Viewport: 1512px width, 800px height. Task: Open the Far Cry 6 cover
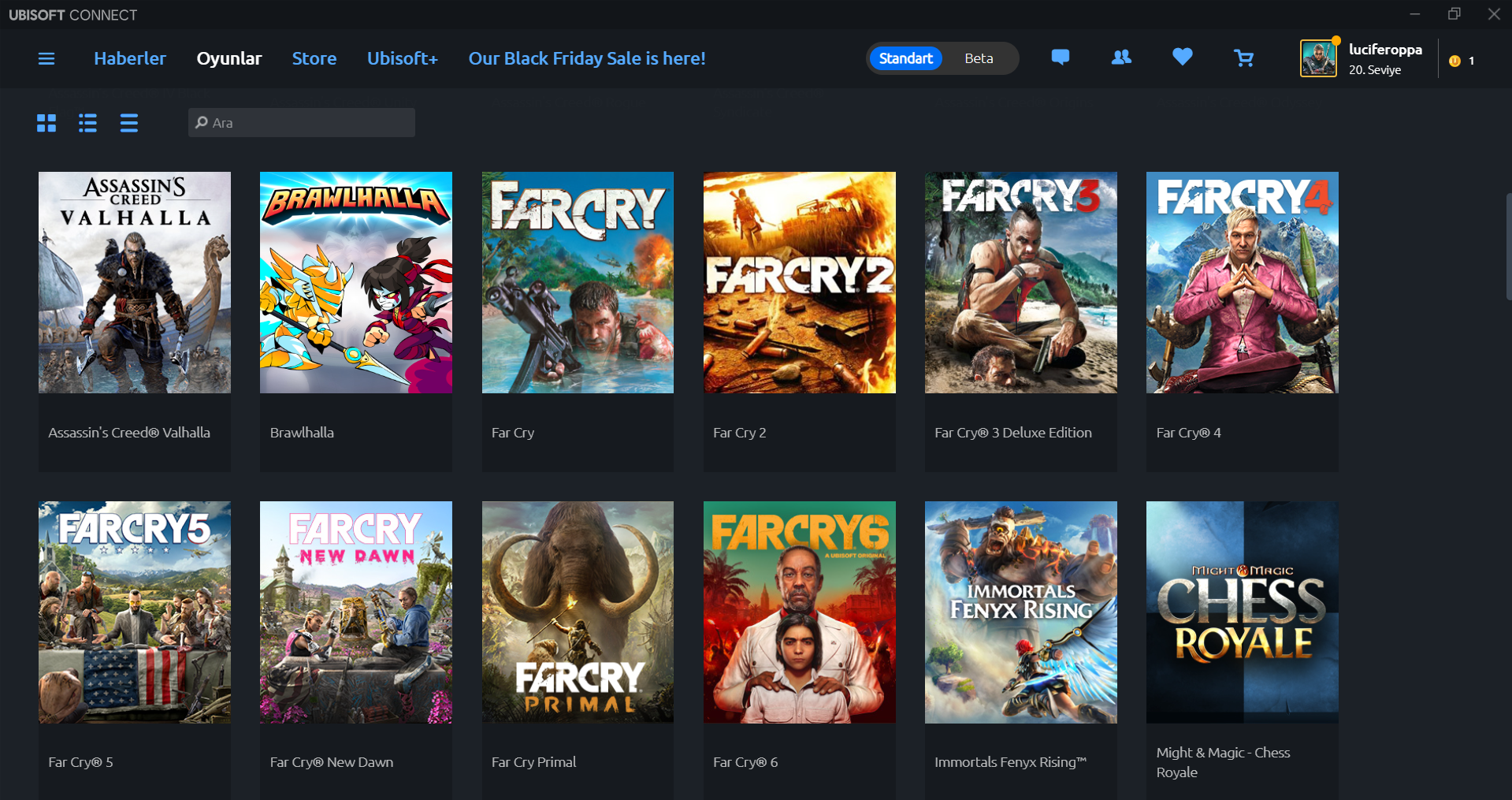(x=800, y=612)
